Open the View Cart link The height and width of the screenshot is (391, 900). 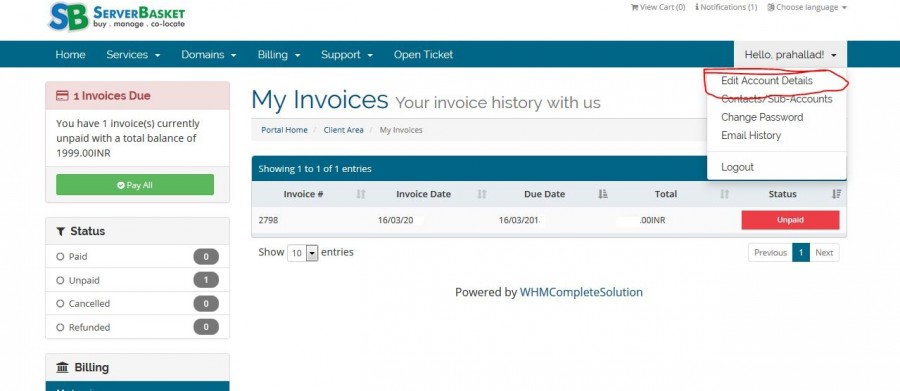tap(658, 7)
